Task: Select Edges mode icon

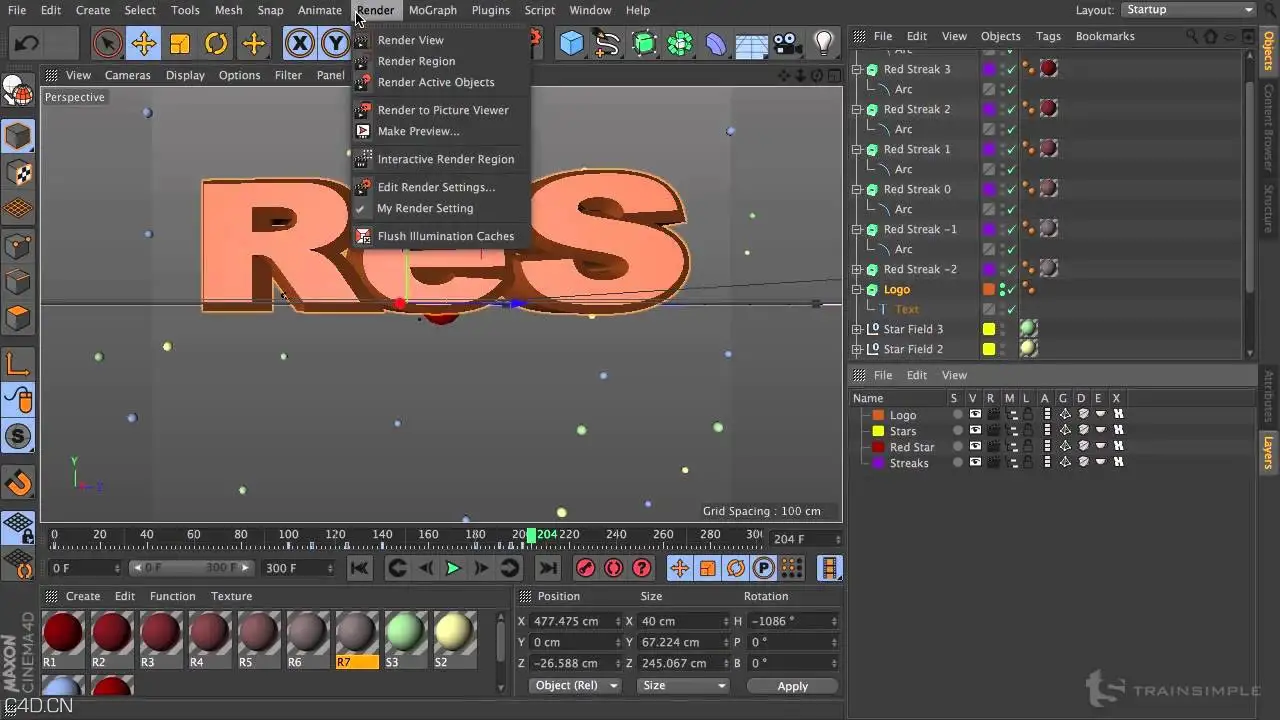Action: (x=18, y=281)
